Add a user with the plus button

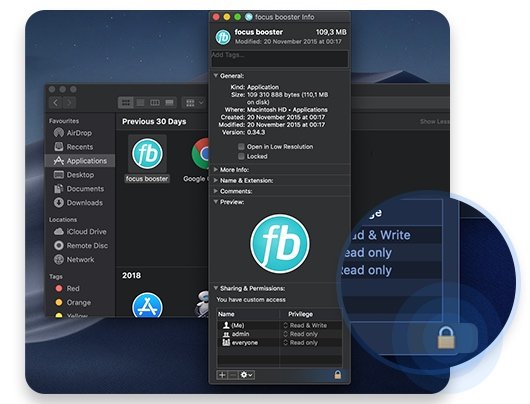point(222,375)
